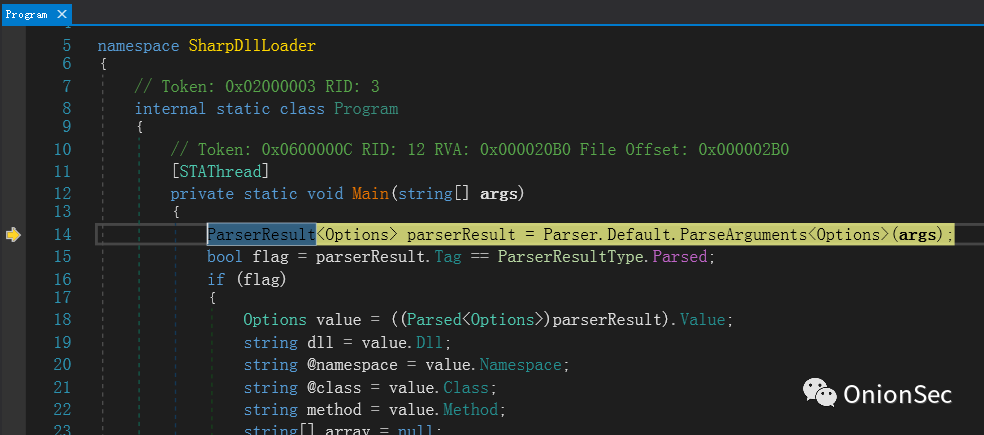Click the Parsed cast type on line 18
The image size is (984, 435).
pos(434,320)
